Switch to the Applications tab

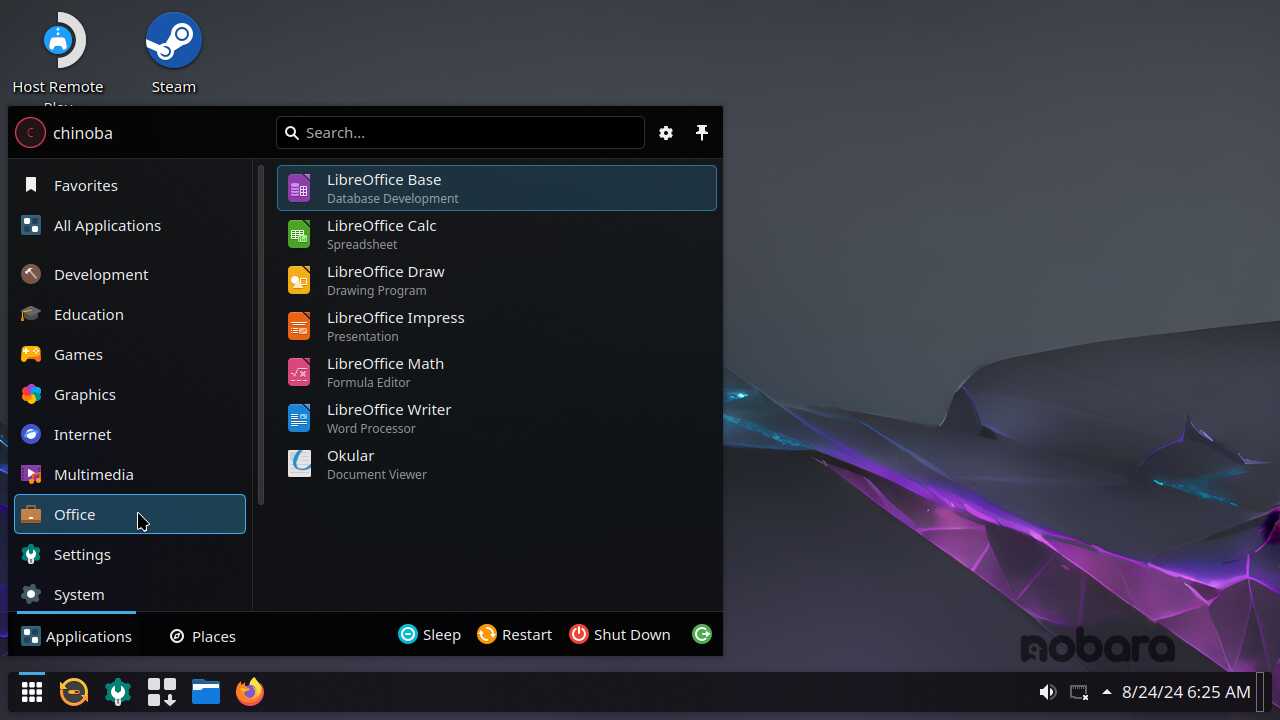76,636
